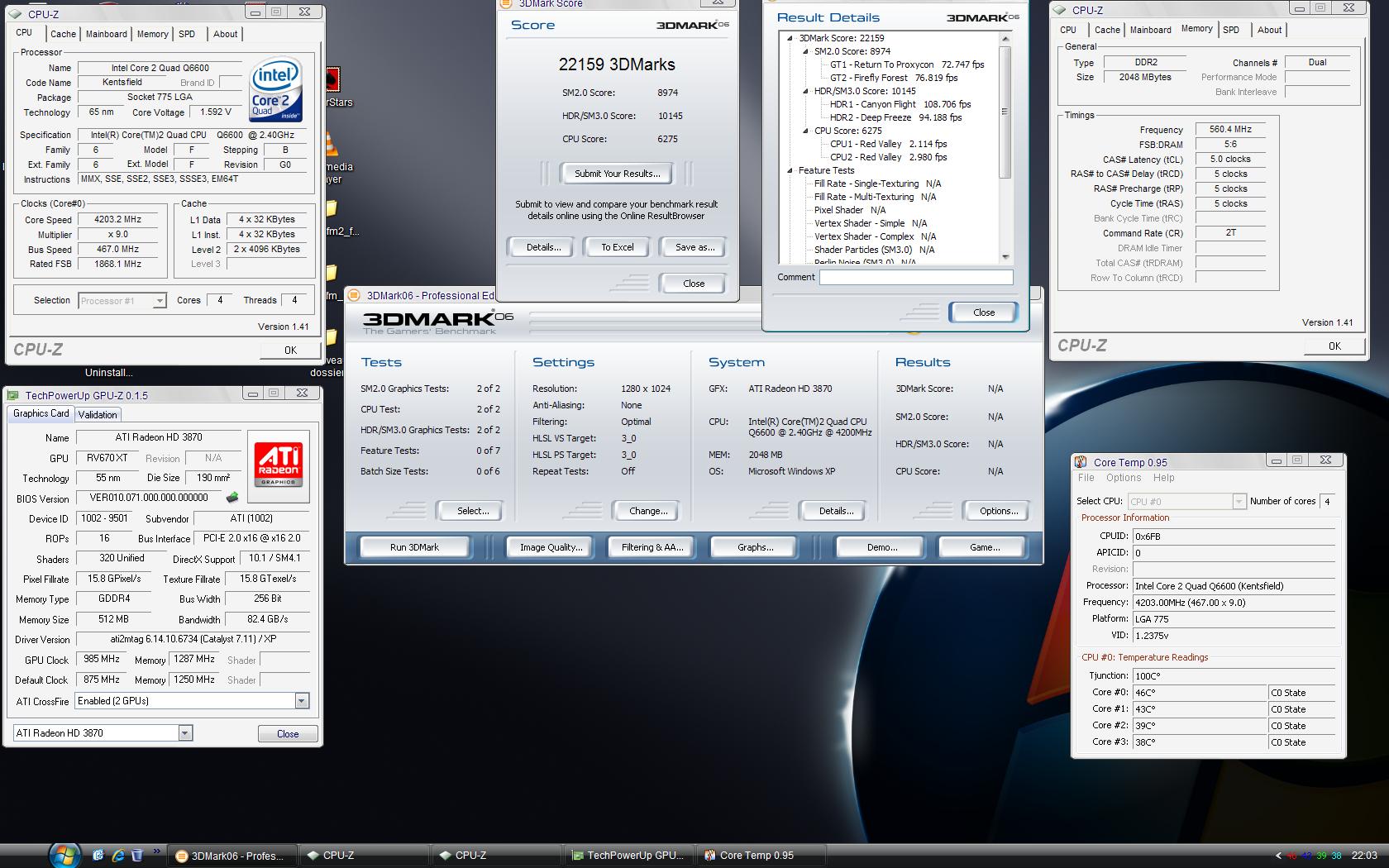This screenshot has width=1389, height=868.
Task: Click the recycle bin quick launch icon
Action: pos(137,856)
